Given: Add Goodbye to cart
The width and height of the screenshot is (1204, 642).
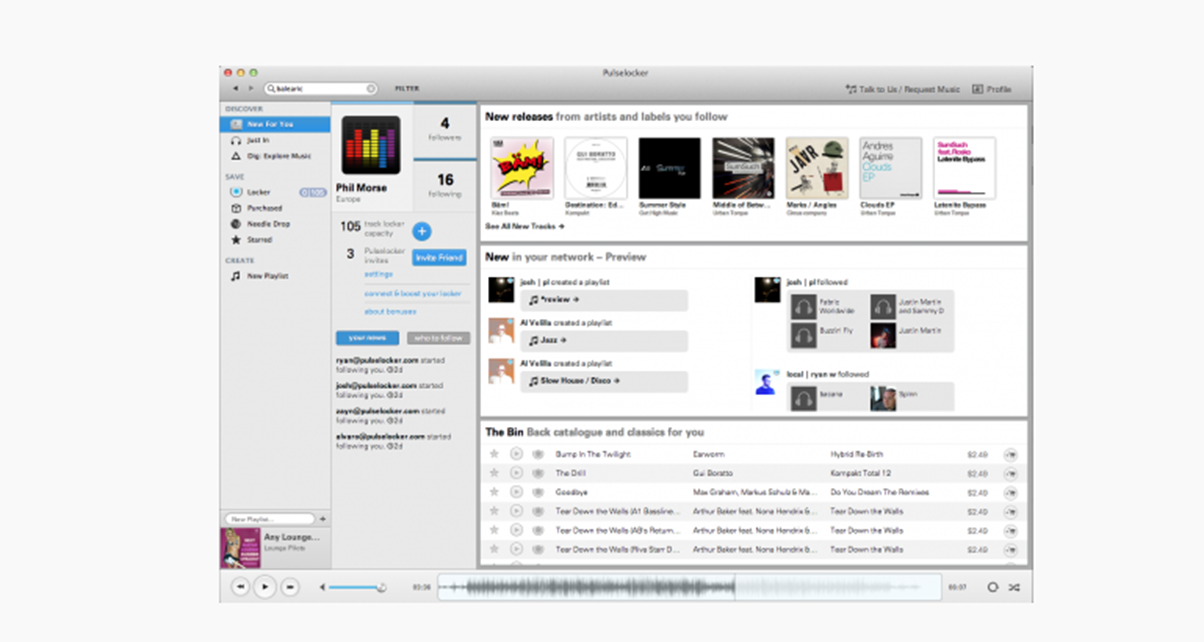Looking at the screenshot, I should click(1010, 492).
